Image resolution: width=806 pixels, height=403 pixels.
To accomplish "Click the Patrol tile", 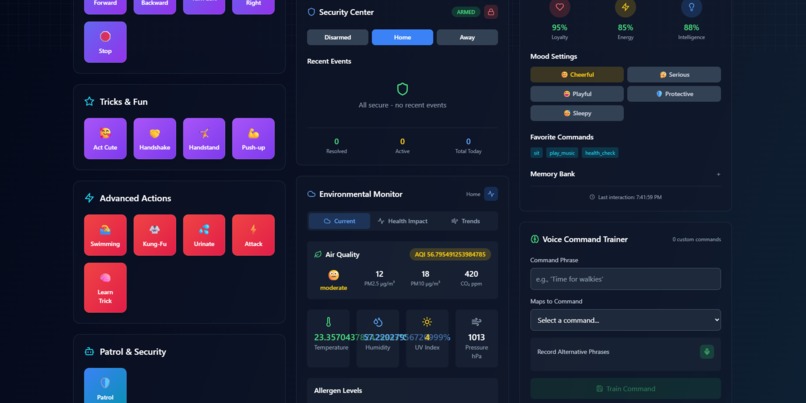I will click(105, 386).
